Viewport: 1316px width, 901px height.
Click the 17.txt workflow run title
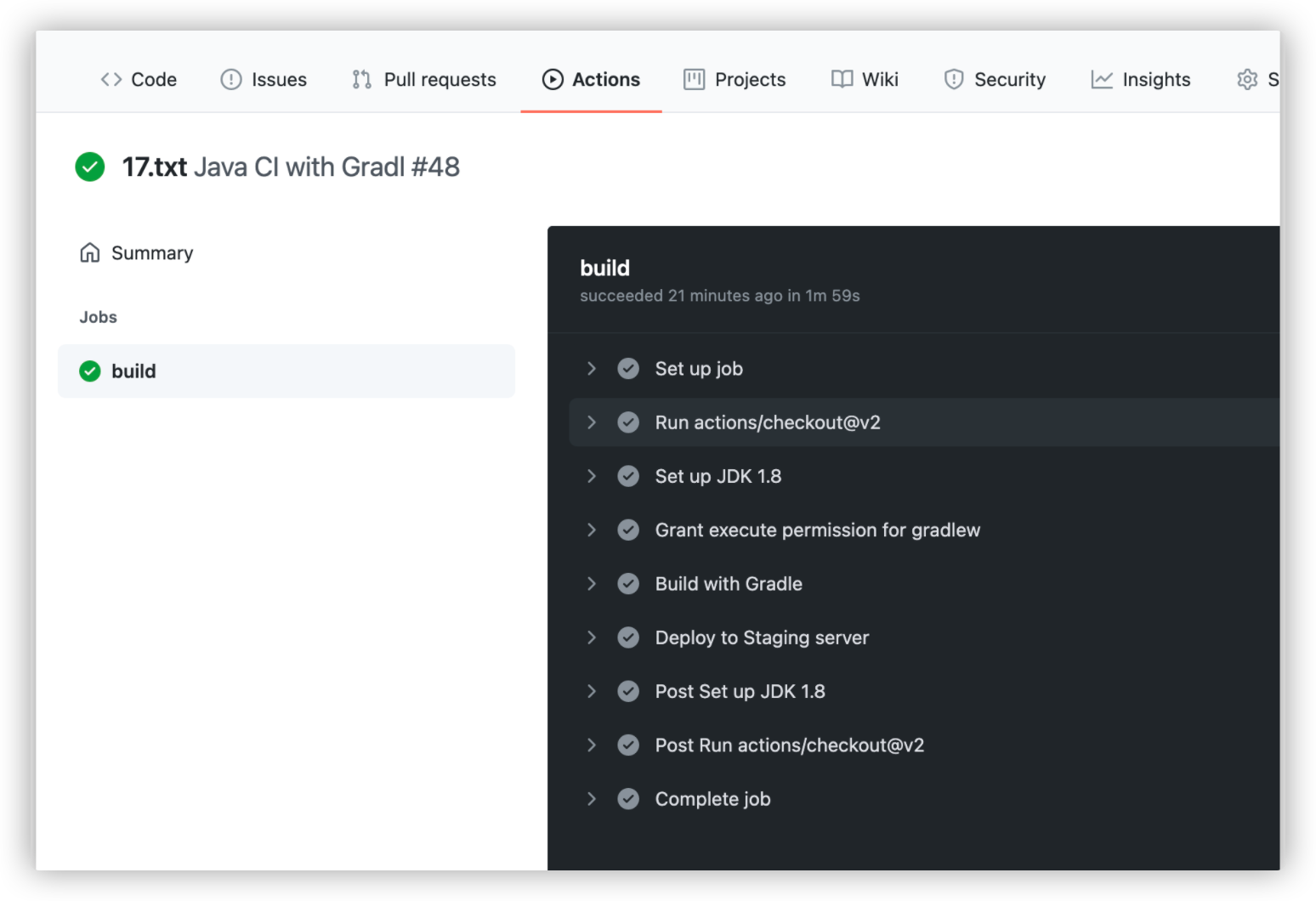pos(291,167)
